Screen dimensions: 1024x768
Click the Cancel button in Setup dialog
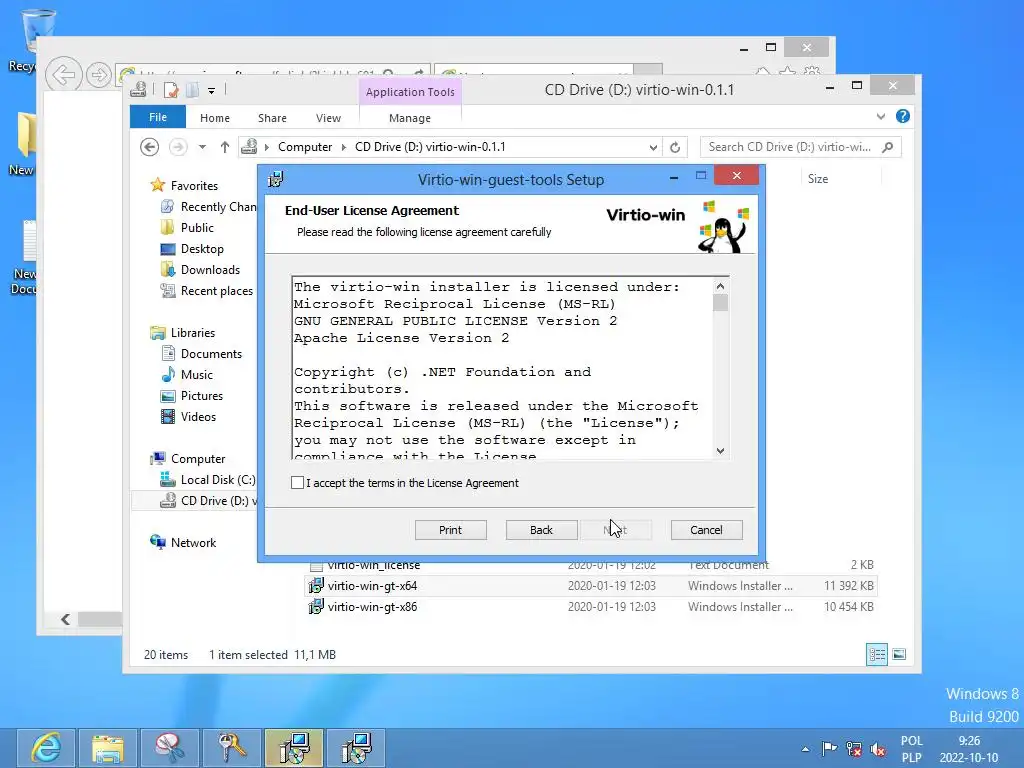pos(707,530)
